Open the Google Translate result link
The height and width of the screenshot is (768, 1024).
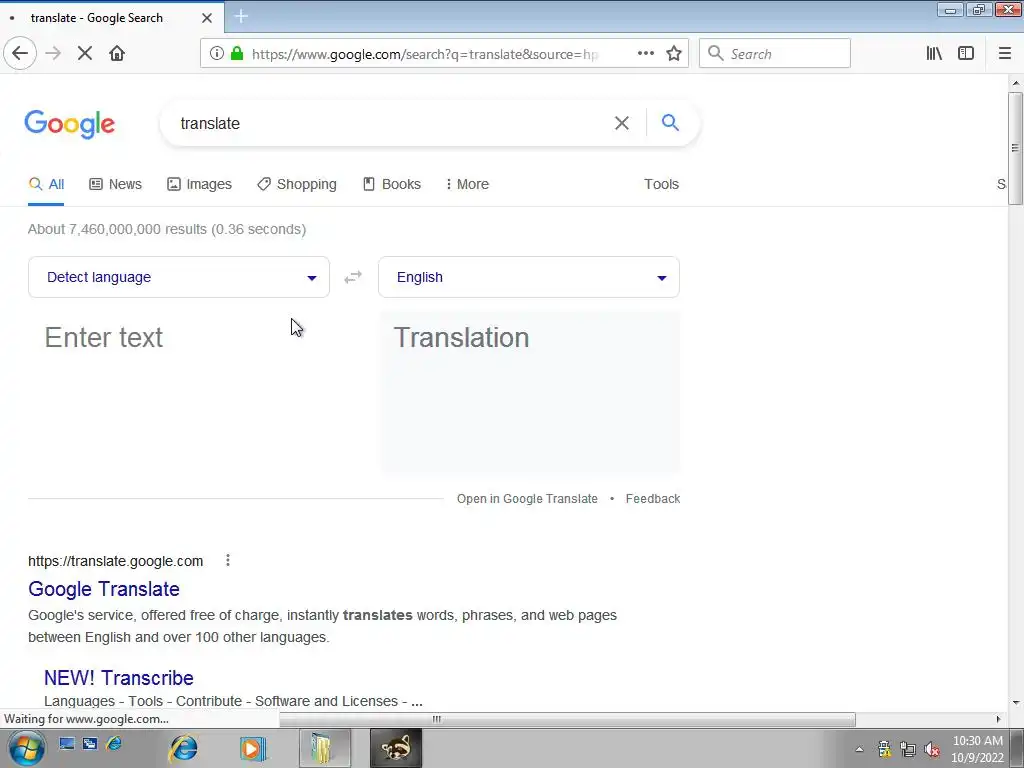click(x=104, y=589)
